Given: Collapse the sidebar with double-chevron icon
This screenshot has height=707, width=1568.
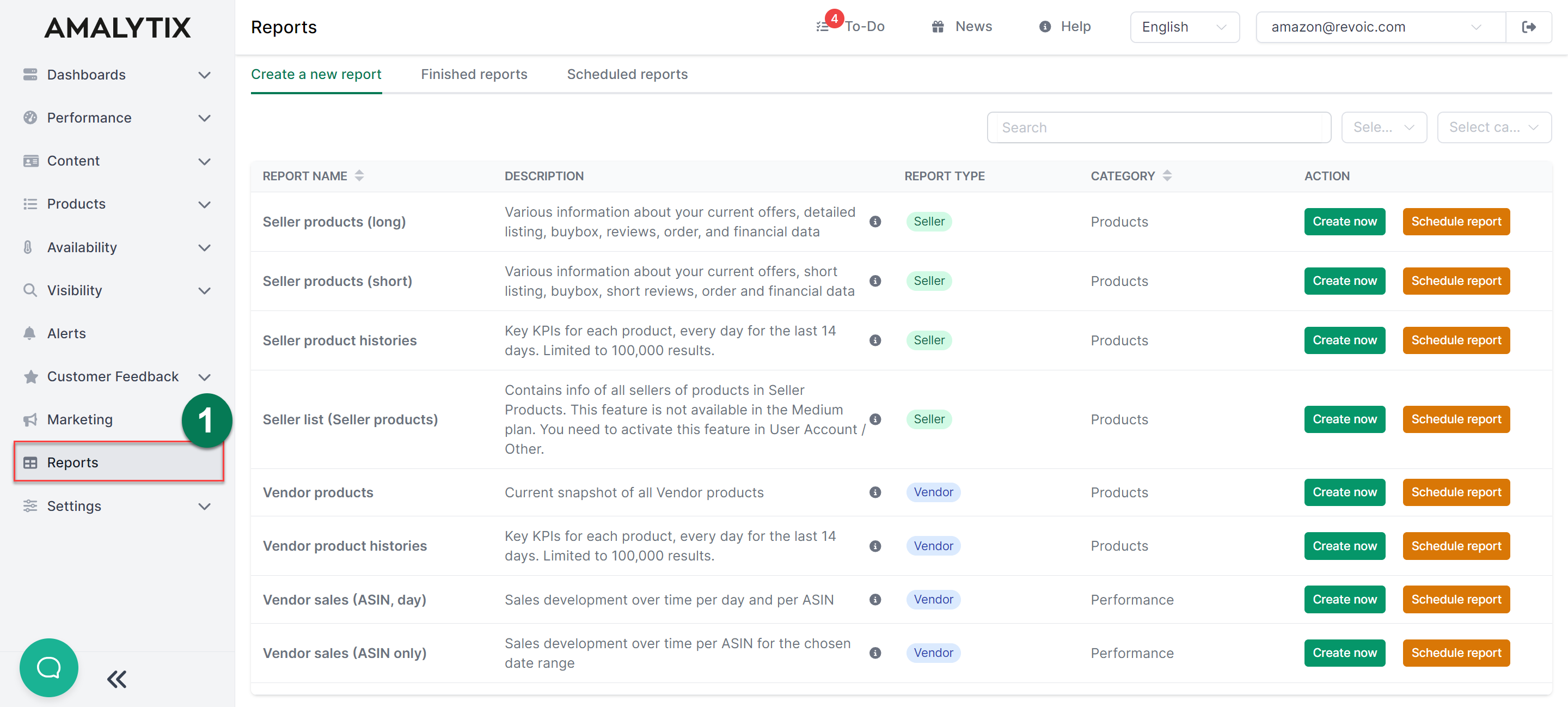Looking at the screenshot, I should (x=115, y=678).
